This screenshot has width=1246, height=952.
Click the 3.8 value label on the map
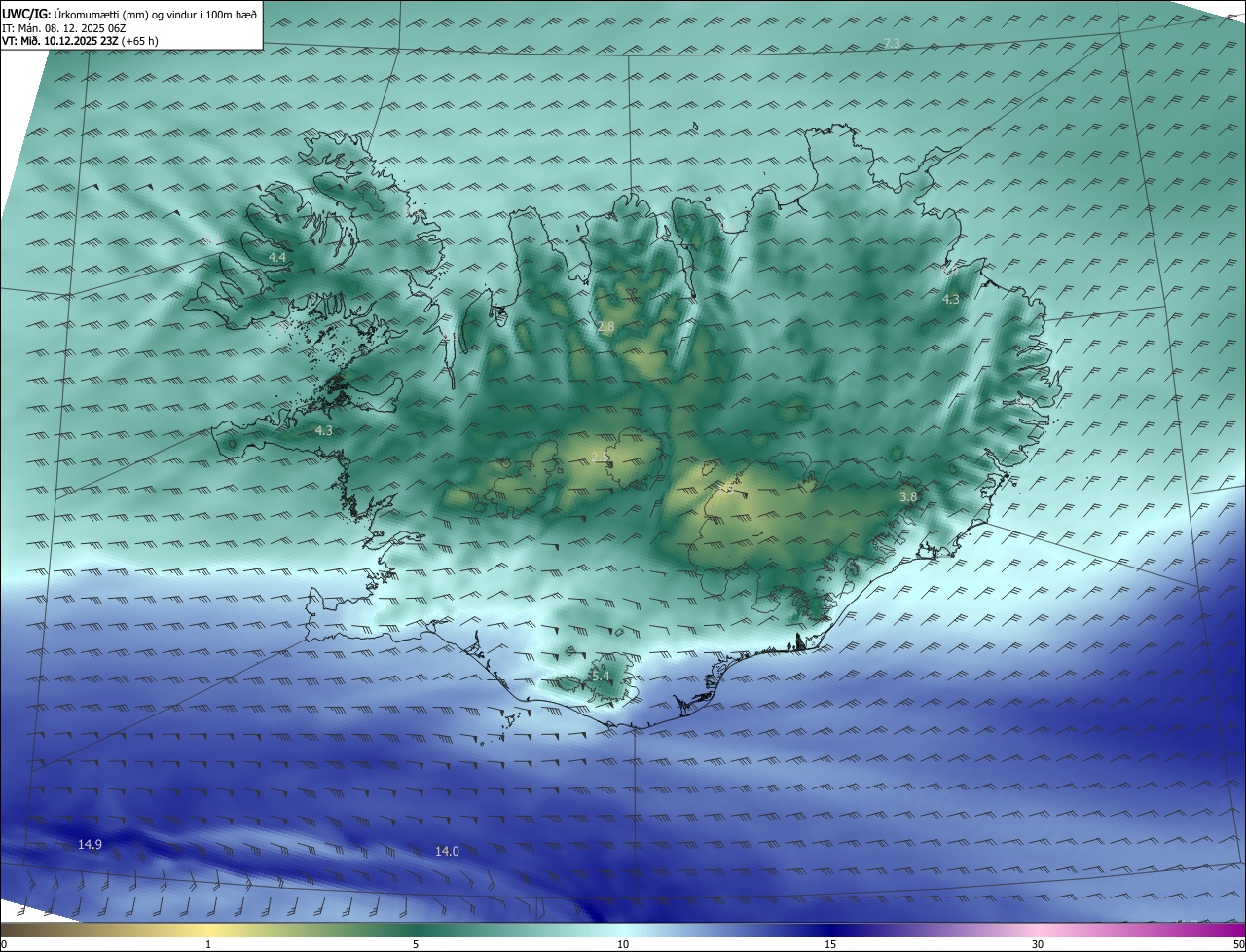click(x=908, y=496)
